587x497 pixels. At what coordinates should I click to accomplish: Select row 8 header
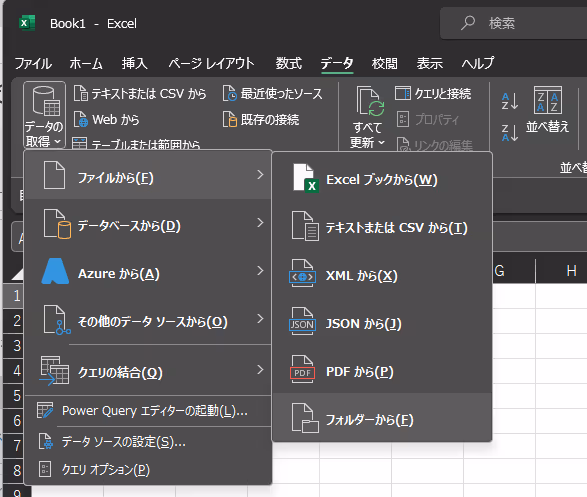tap(13, 470)
